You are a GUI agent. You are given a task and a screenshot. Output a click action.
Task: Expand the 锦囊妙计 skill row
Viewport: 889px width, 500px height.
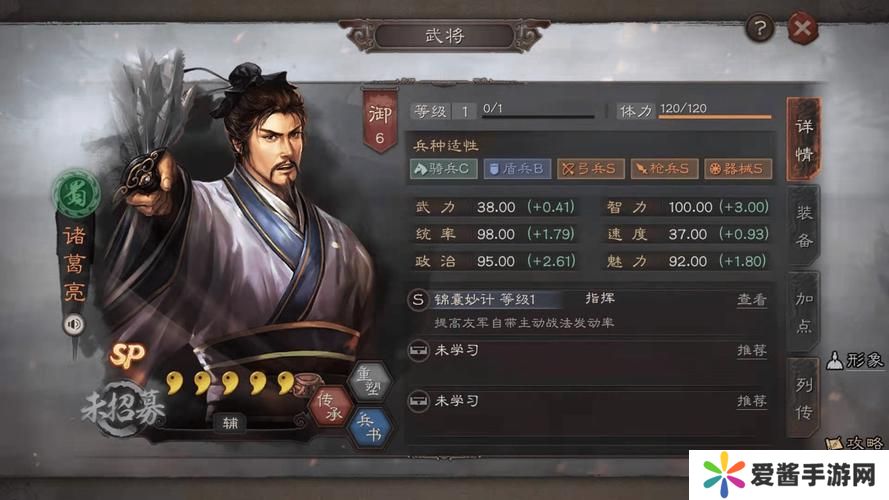[x=590, y=311]
